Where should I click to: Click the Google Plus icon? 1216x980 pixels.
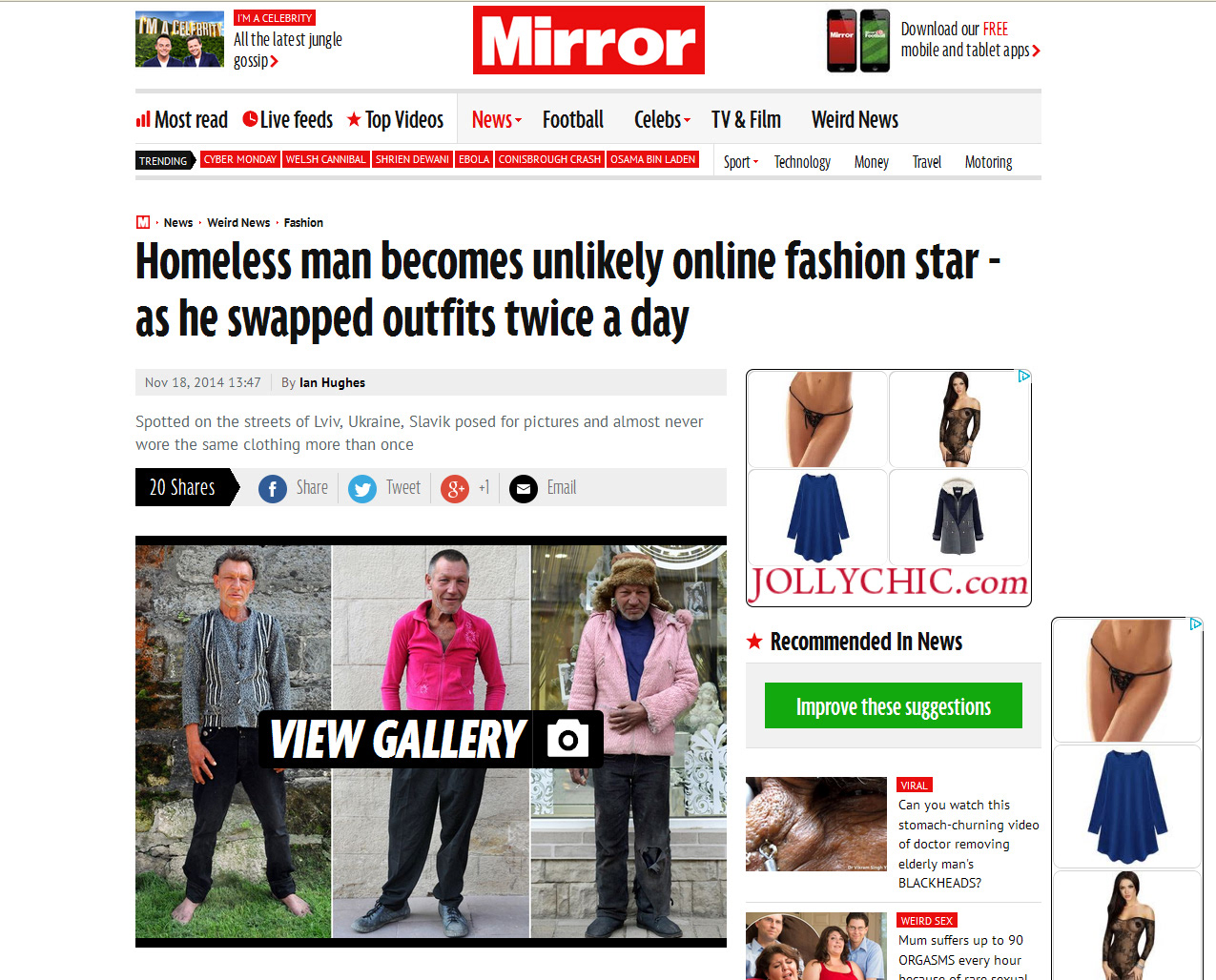(x=455, y=489)
